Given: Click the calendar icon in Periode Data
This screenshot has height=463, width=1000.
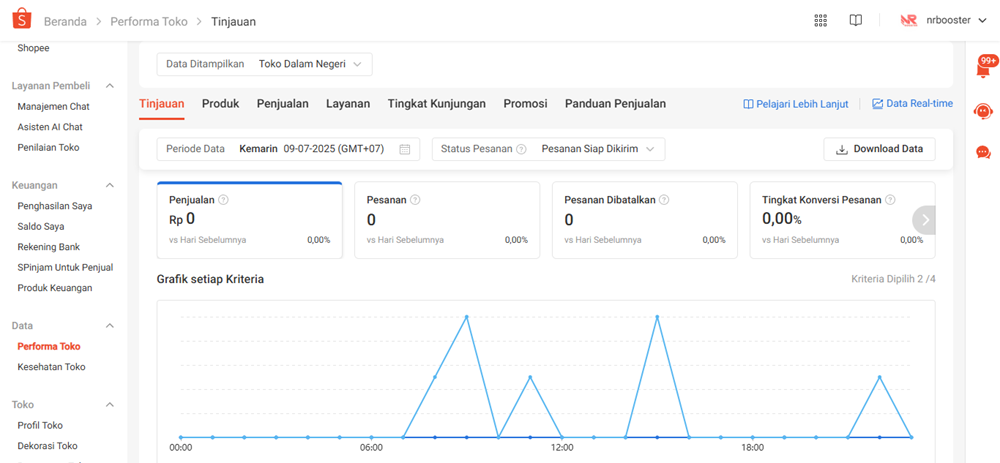Looking at the screenshot, I should pos(405,149).
